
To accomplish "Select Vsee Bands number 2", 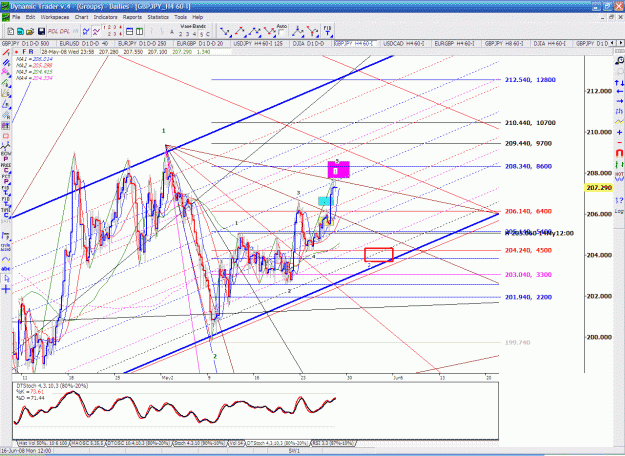I will pyautogui.click(x=181, y=34).
